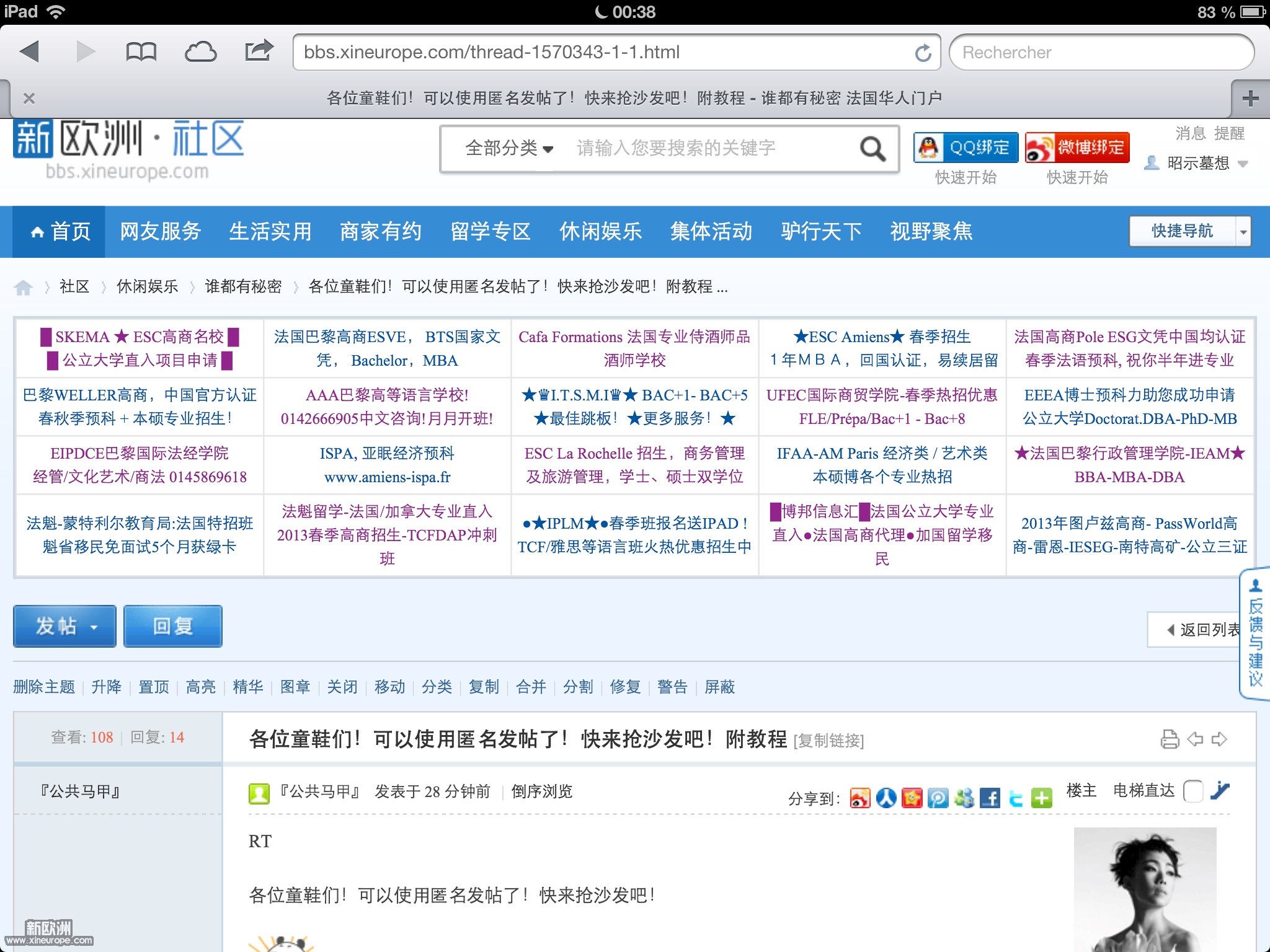Click the 删除主题 moderation link

44,687
